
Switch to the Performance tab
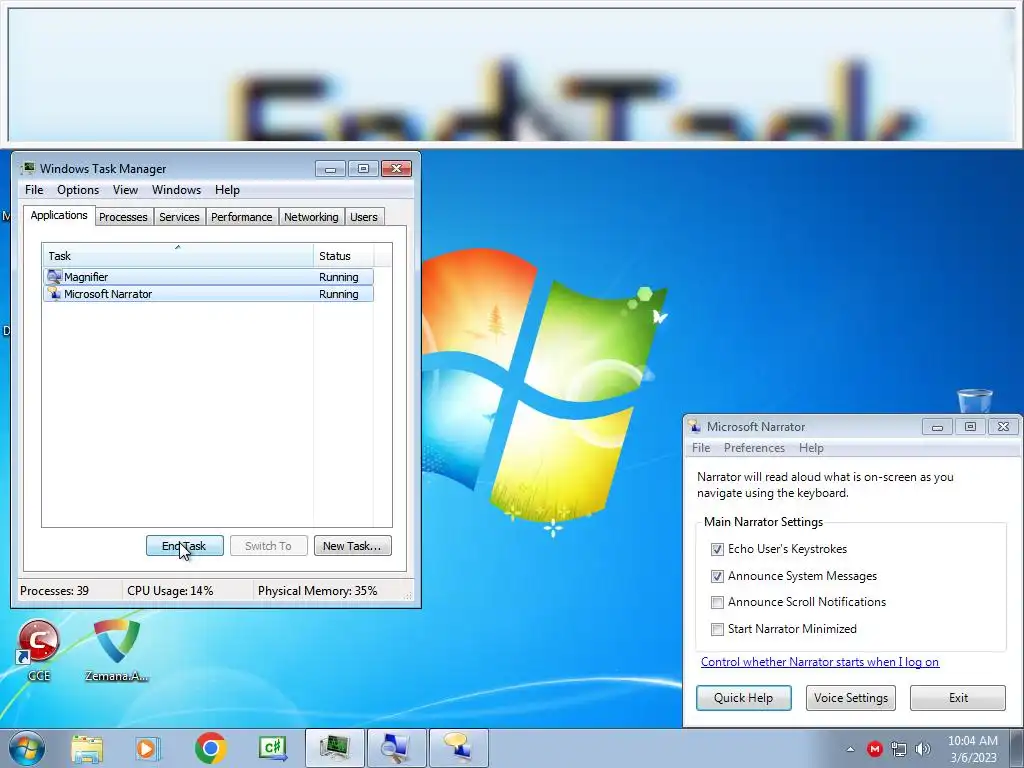[x=242, y=217]
